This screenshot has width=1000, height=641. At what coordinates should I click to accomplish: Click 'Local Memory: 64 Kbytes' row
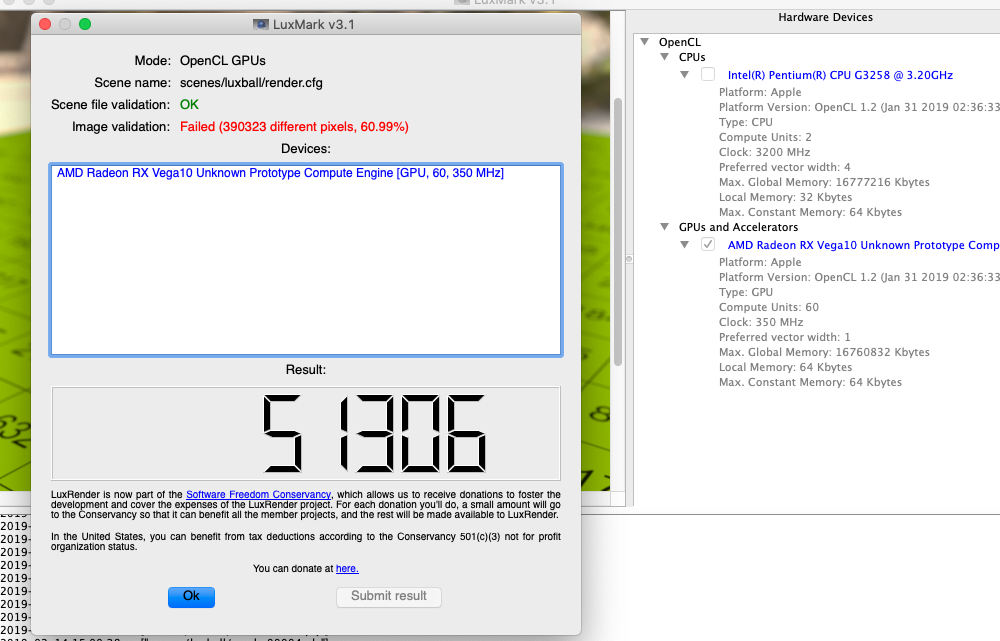point(785,367)
